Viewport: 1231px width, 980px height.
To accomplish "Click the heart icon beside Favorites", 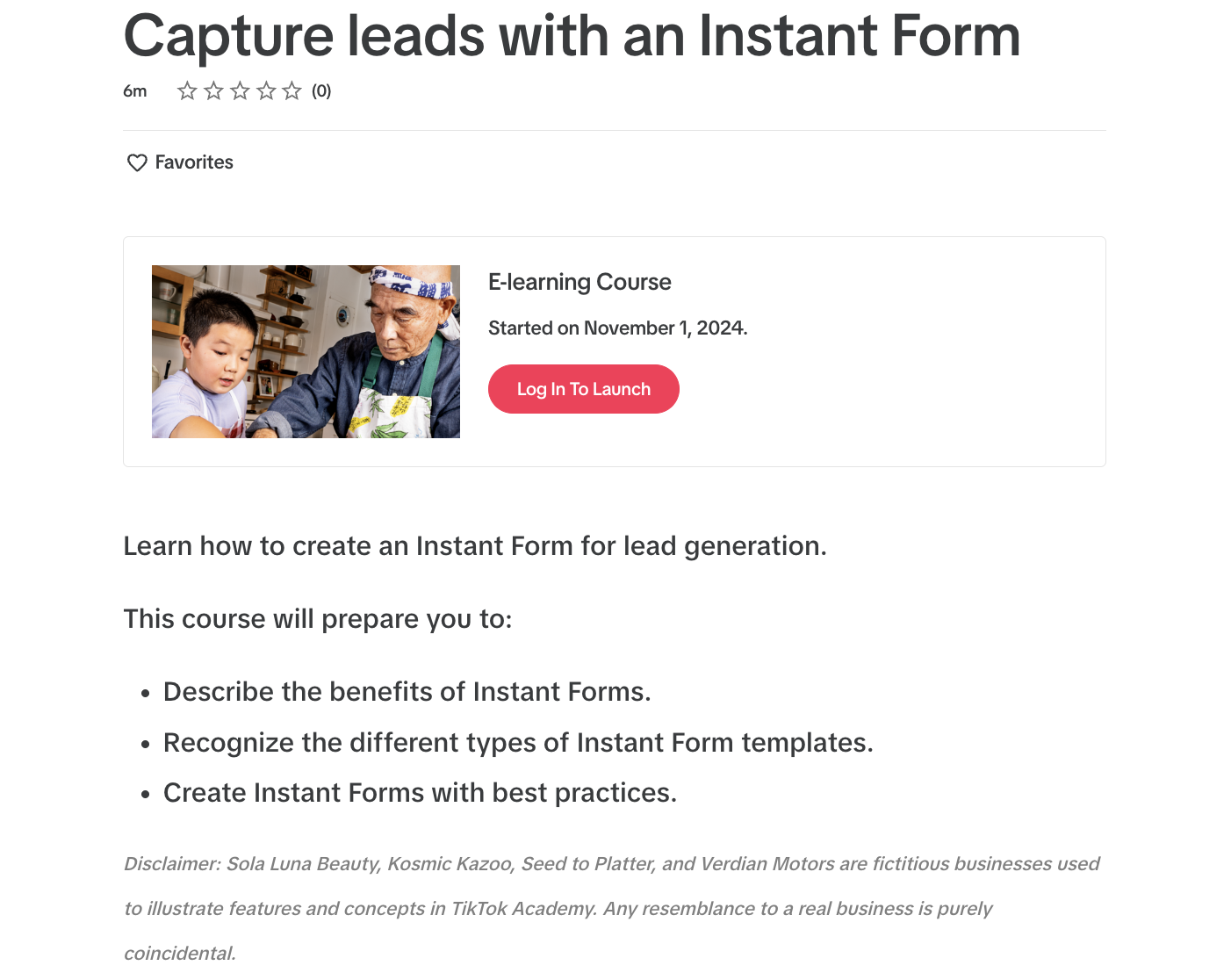I will point(137,162).
